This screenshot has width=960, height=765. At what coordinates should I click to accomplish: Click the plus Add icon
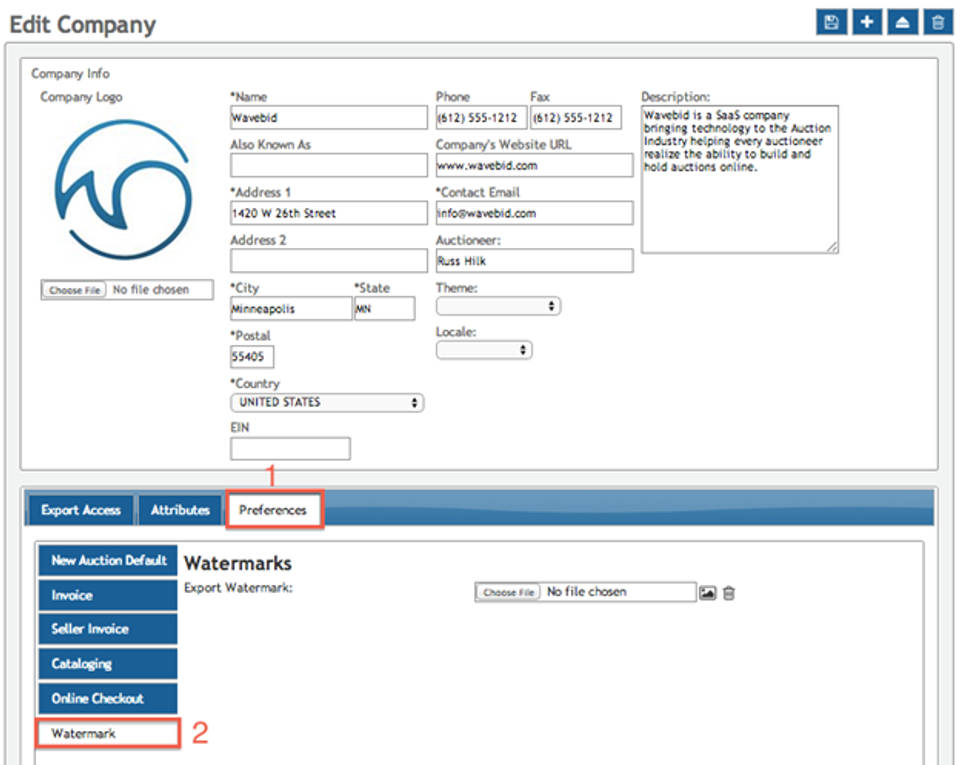pyautogui.click(x=866, y=23)
